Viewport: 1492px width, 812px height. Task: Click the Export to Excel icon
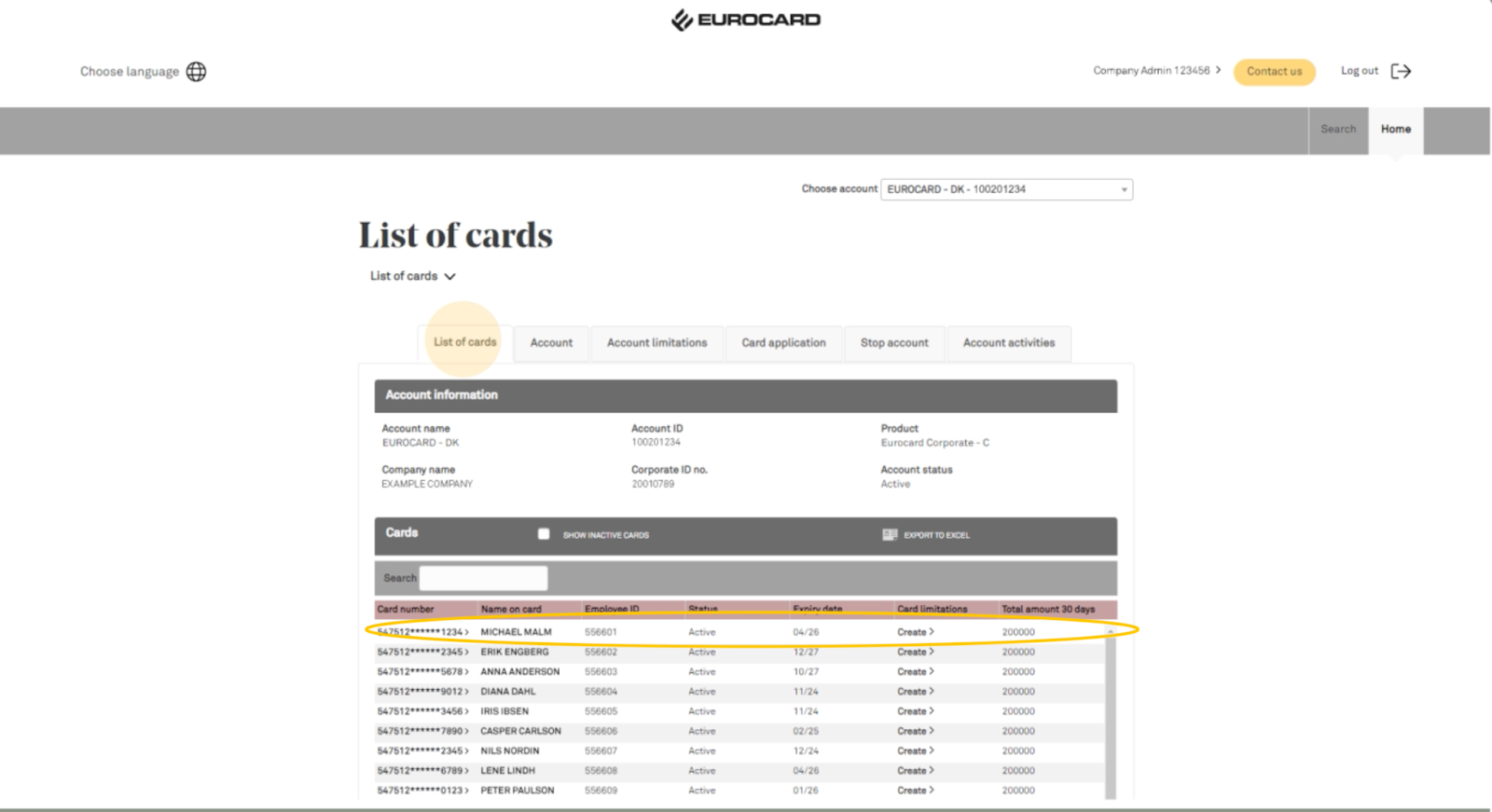[890, 535]
